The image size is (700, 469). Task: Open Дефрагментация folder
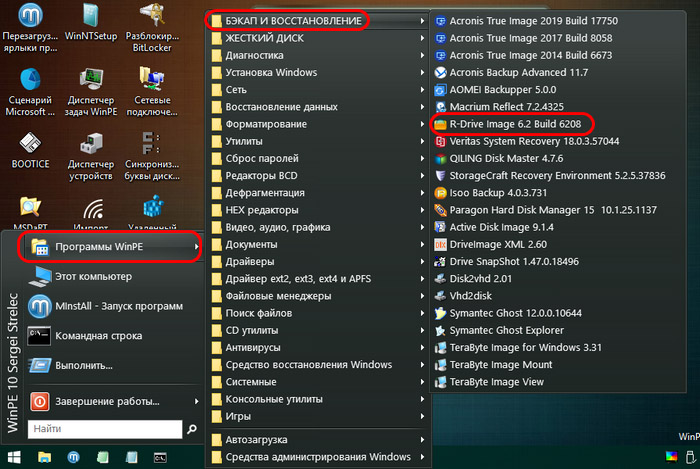pos(318,193)
